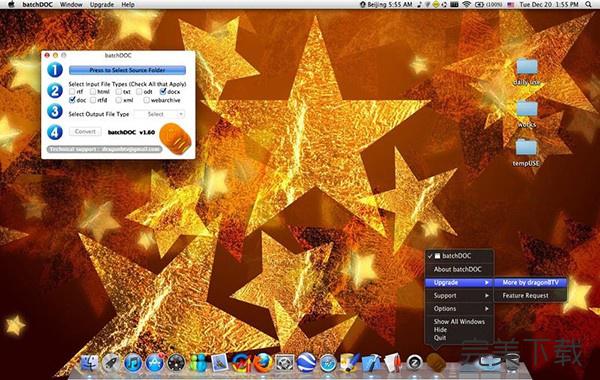Open Finder from the dock
This screenshot has height=380, width=600.
(x=89, y=362)
